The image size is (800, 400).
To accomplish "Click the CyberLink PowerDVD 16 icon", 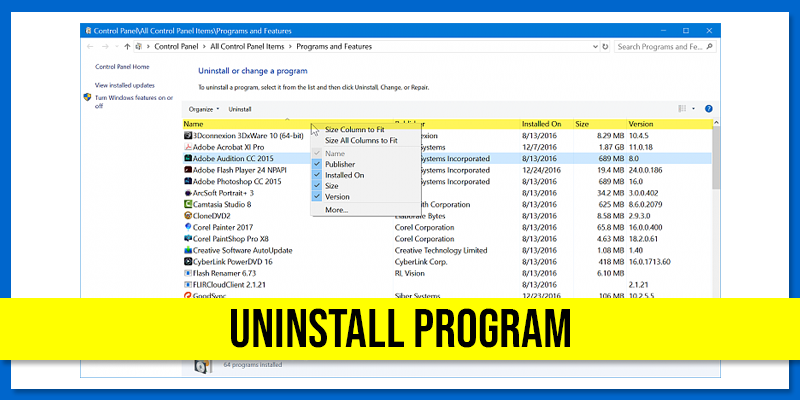I will click(x=188, y=262).
